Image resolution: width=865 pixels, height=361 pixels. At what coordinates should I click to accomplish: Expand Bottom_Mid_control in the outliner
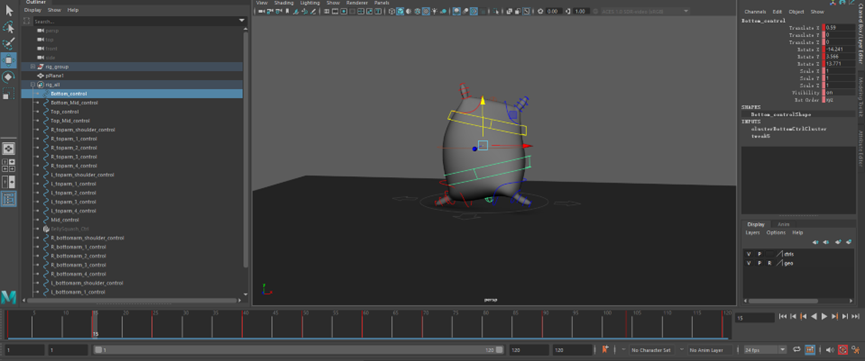(x=37, y=103)
